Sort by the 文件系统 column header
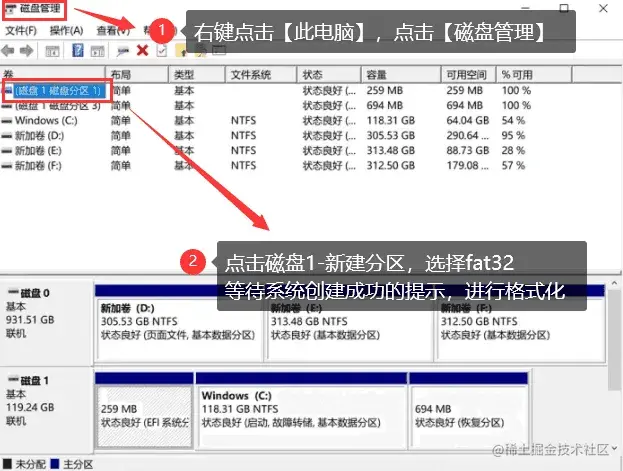 pos(261,74)
